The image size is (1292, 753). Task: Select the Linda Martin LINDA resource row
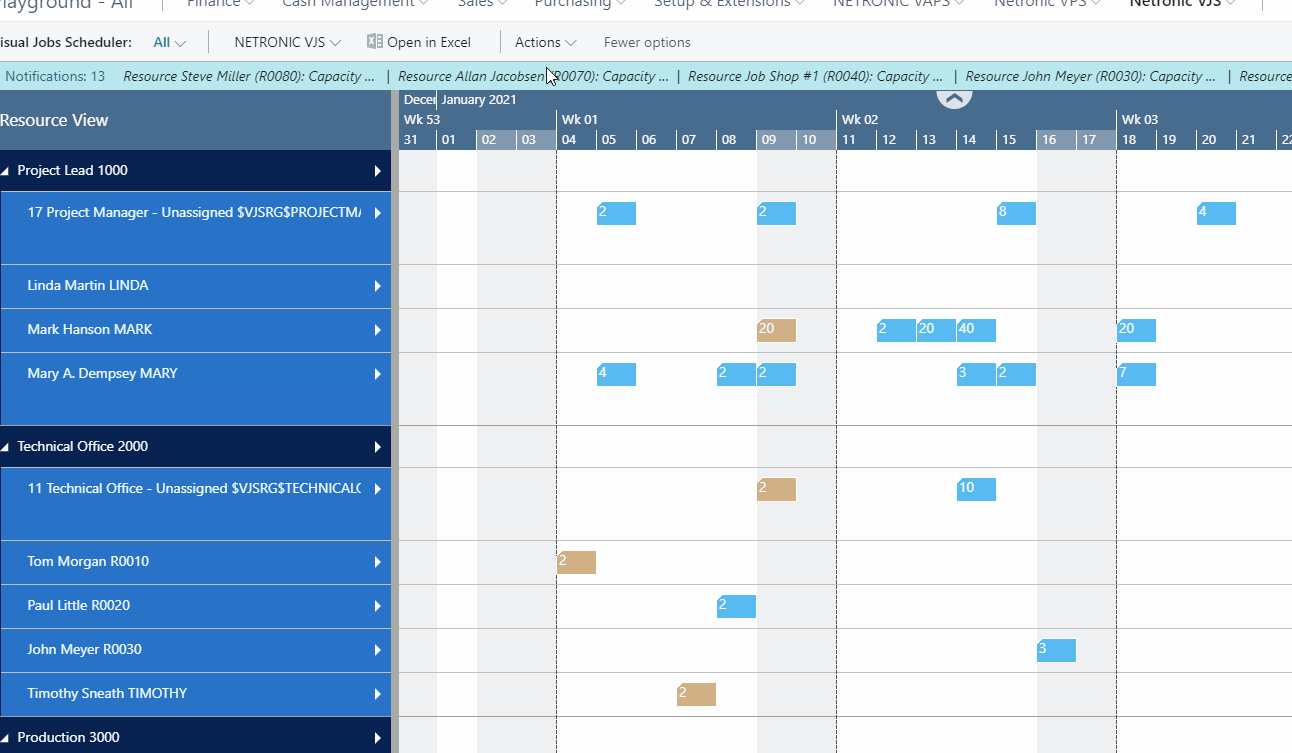pyautogui.click(x=195, y=286)
